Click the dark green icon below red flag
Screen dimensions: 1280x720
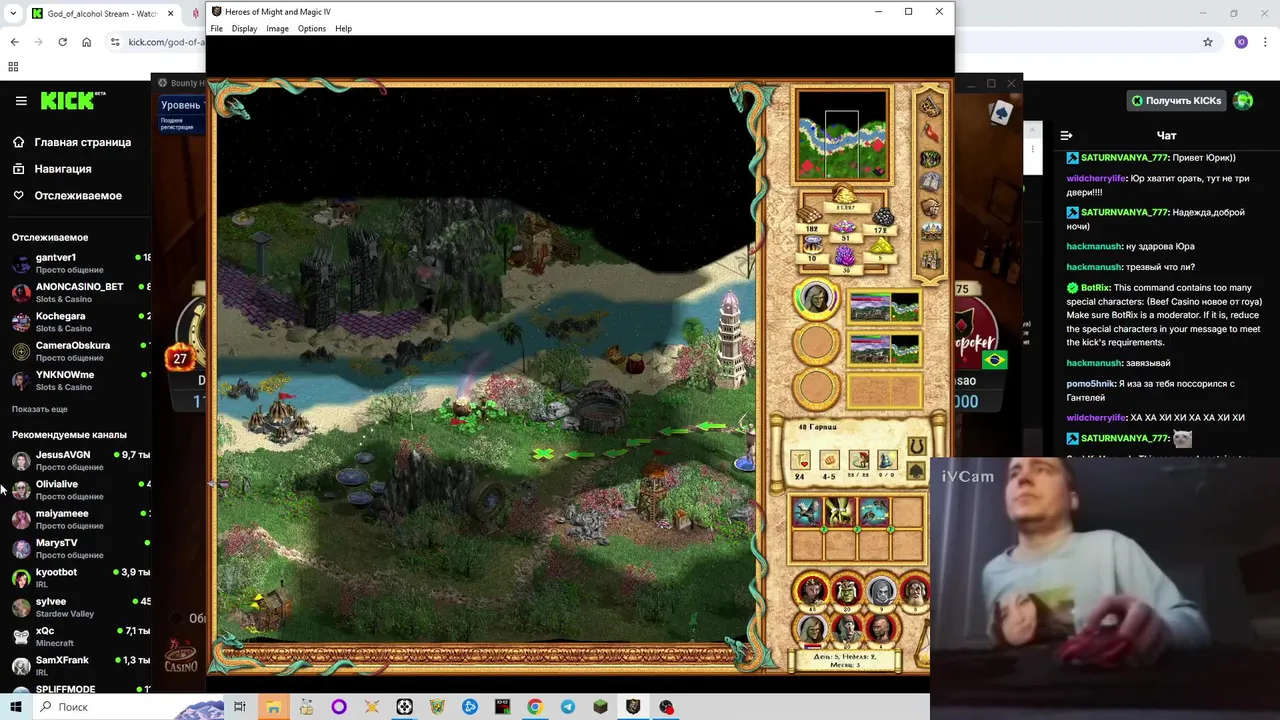point(930,158)
